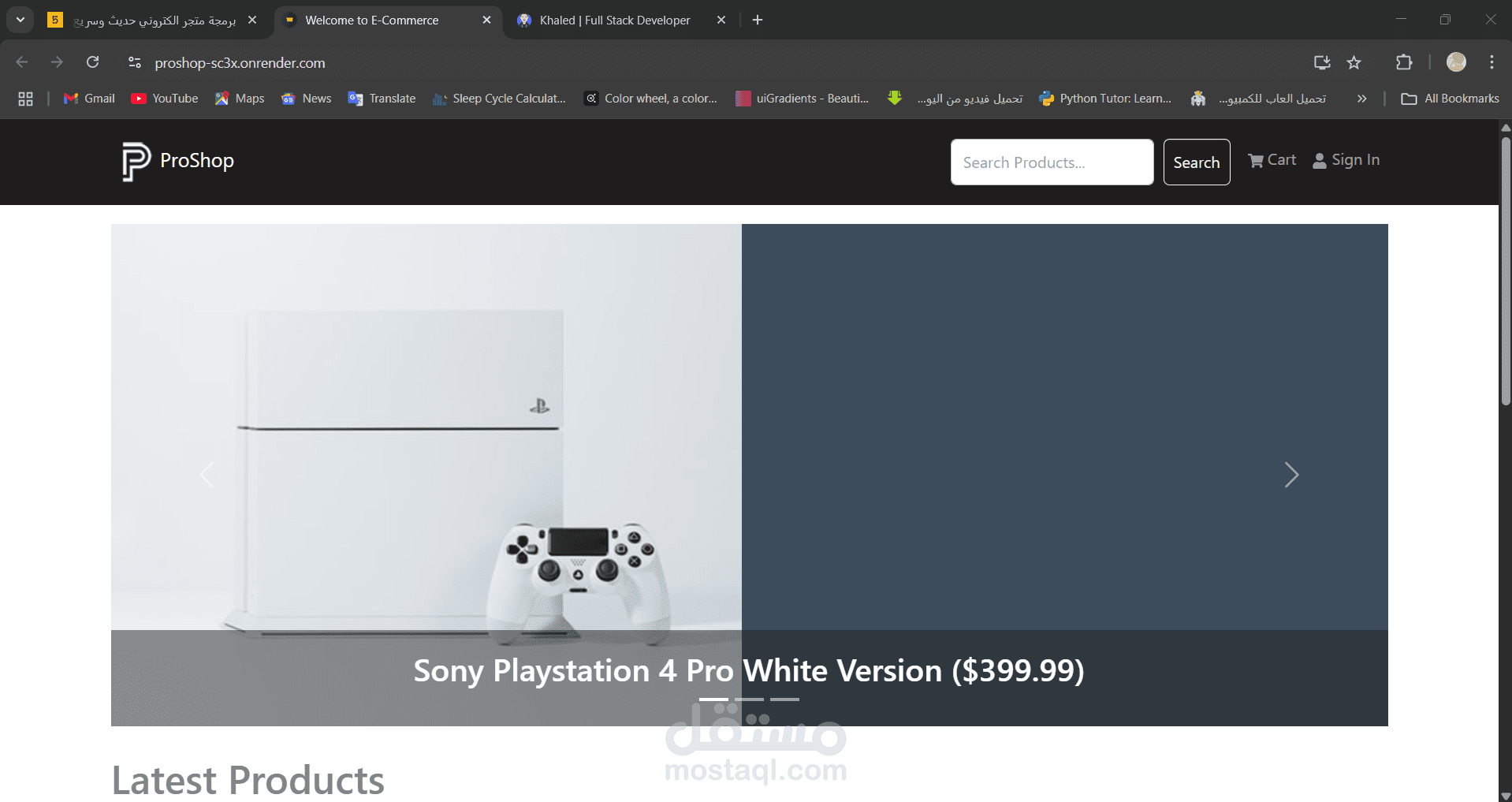The height and width of the screenshot is (802, 1512).
Task: Open the Gmail bookmark
Action: point(89,99)
